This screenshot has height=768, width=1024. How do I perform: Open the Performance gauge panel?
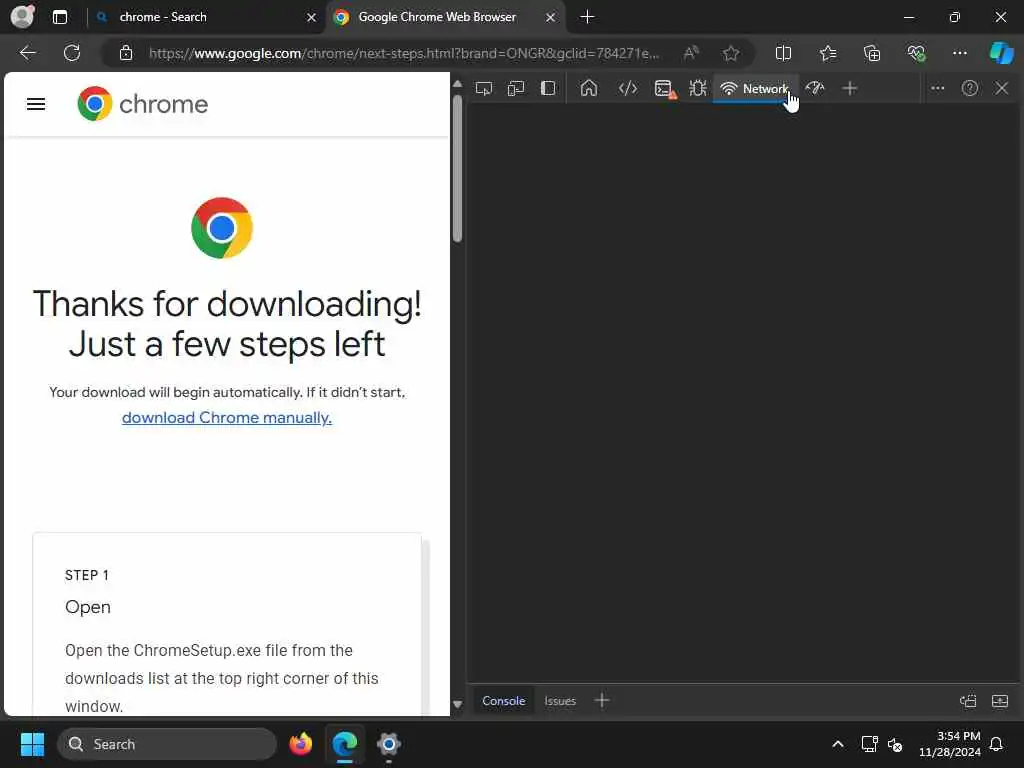(815, 88)
